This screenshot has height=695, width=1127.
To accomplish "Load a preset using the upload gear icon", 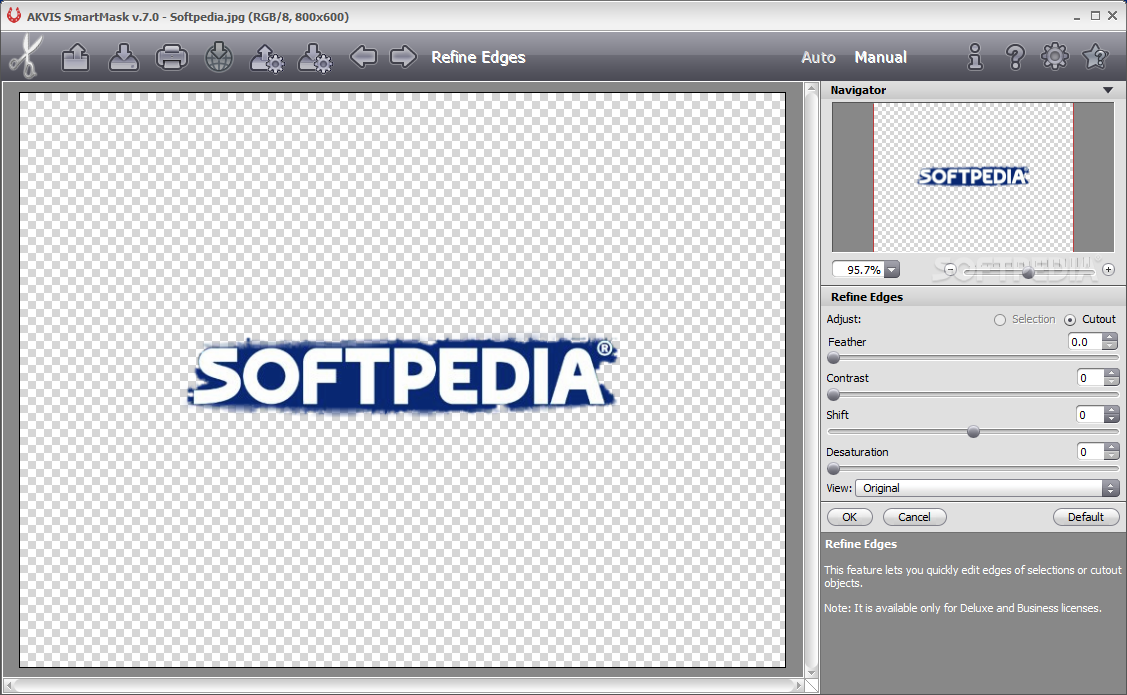I will click(x=267, y=57).
